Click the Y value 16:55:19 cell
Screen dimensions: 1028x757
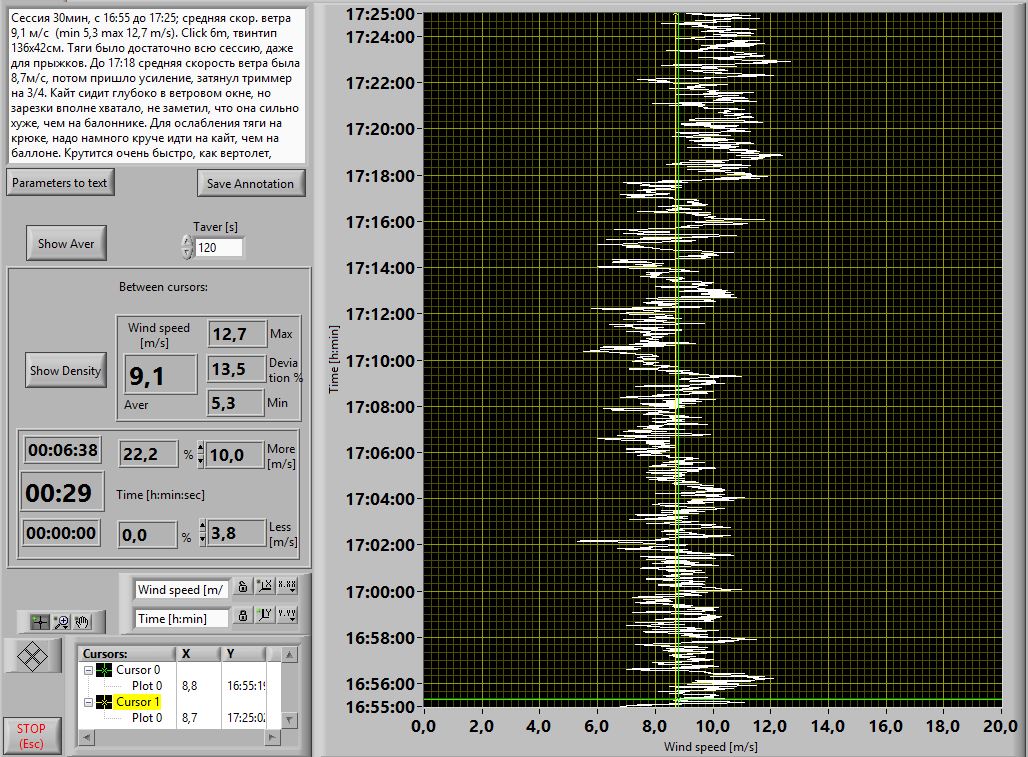246,686
